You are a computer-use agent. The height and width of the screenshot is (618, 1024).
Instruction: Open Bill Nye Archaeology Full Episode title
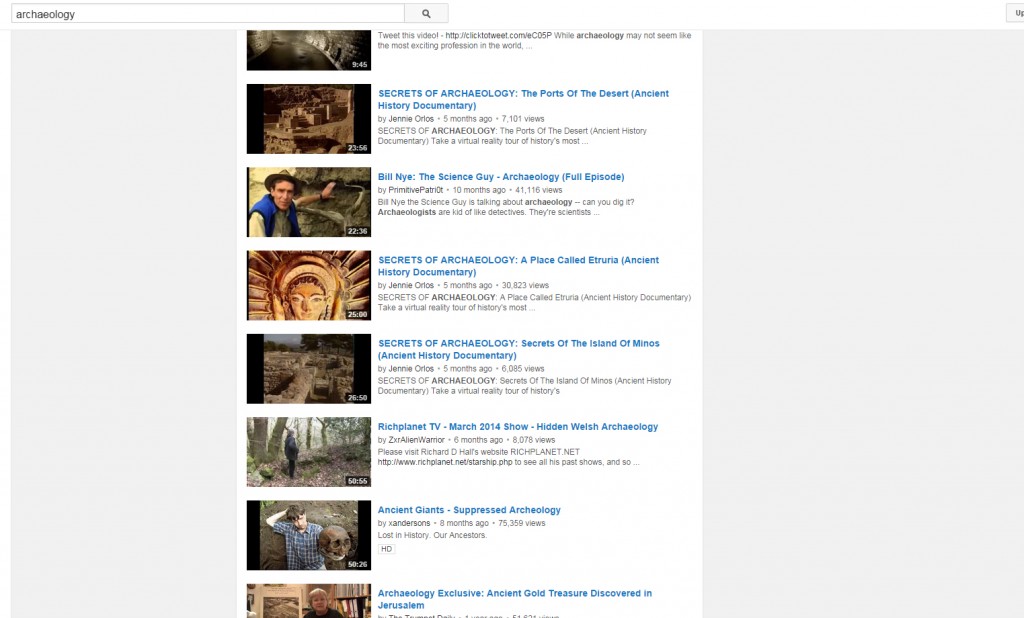click(501, 177)
